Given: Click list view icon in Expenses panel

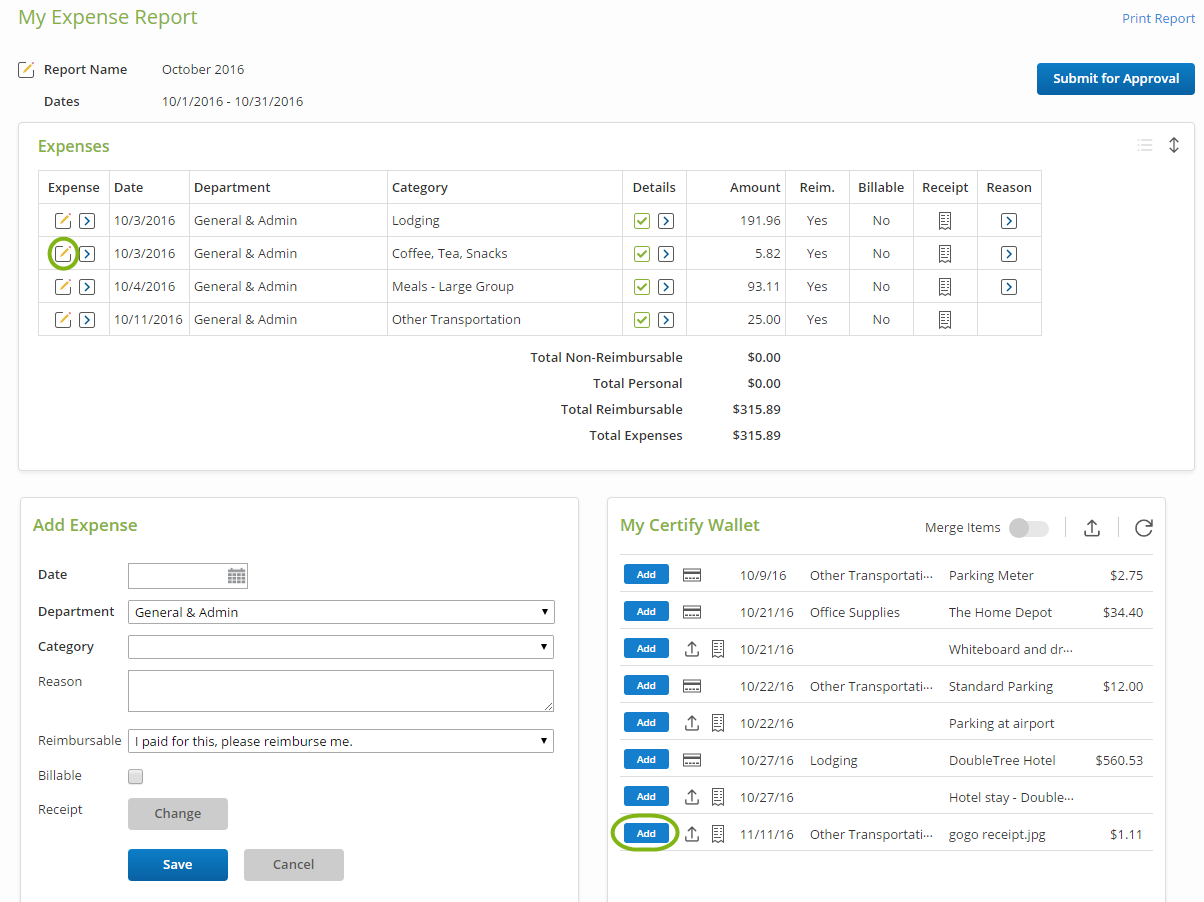Looking at the screenshot, I should pyautogui.click(x=1145, y=146).
